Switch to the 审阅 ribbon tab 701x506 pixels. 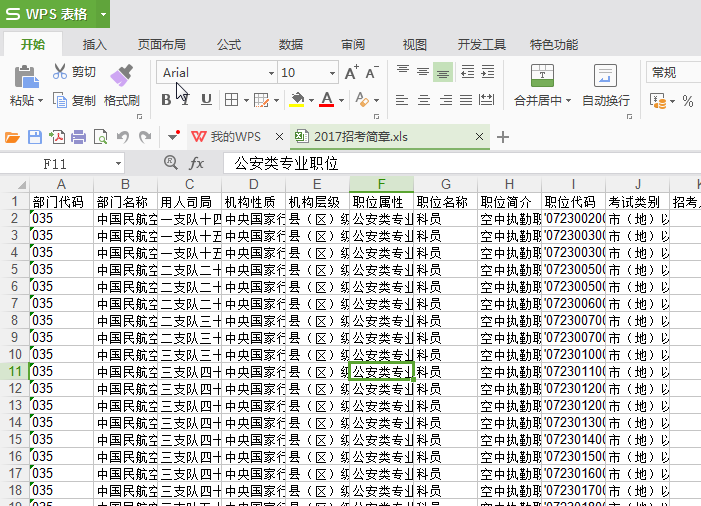[x=353, y=45]
